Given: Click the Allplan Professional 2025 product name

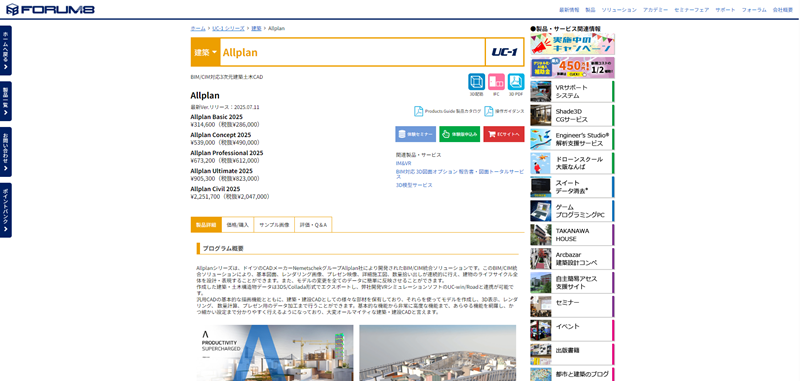Looking at the screenshot, I should coord(227,153).
